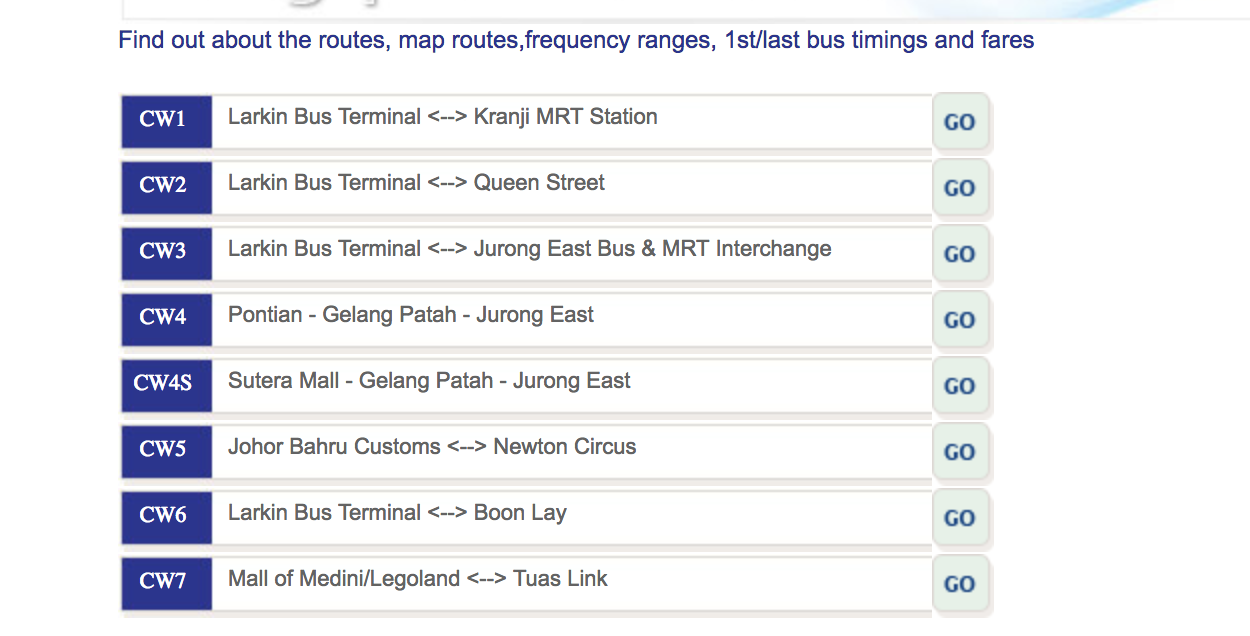
Task: Click Sutera Mall - Gelang Patah - Jurong East text
Action: click(429, 381)
